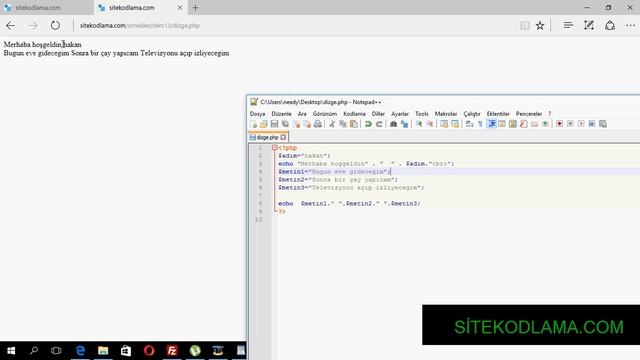This screenshot has height=360, width=640.
Task: Open the ? help menu in Notepad++
Action: pyautogui.click(x=549, y=114)
